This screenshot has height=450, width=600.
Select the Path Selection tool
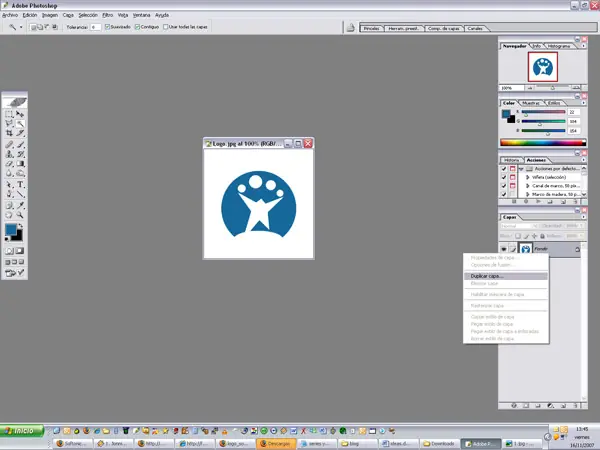click(x=9, y=185)
